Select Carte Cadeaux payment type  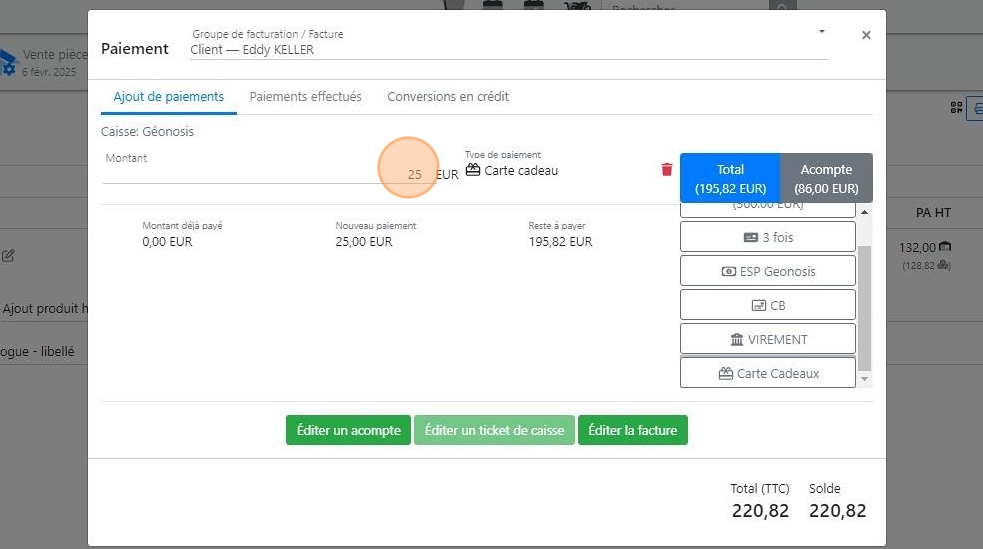point(767,373)
